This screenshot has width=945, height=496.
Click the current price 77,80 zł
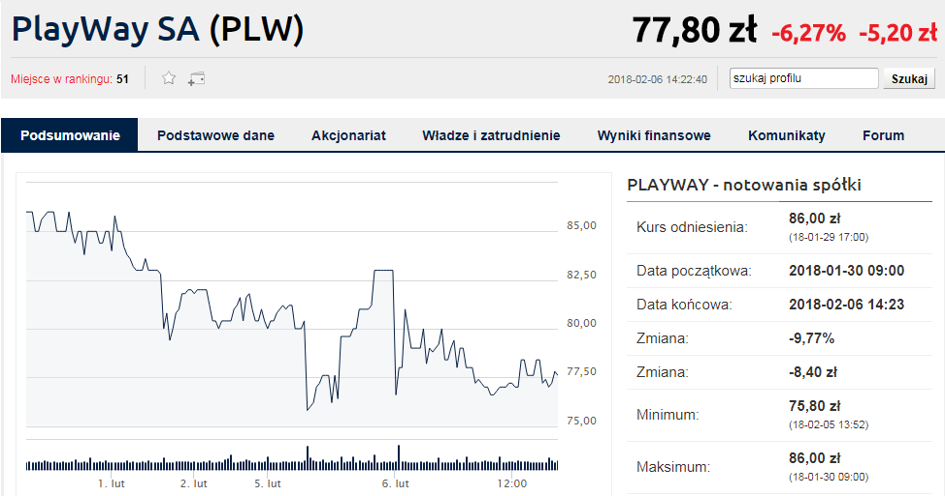pos(694,30)
